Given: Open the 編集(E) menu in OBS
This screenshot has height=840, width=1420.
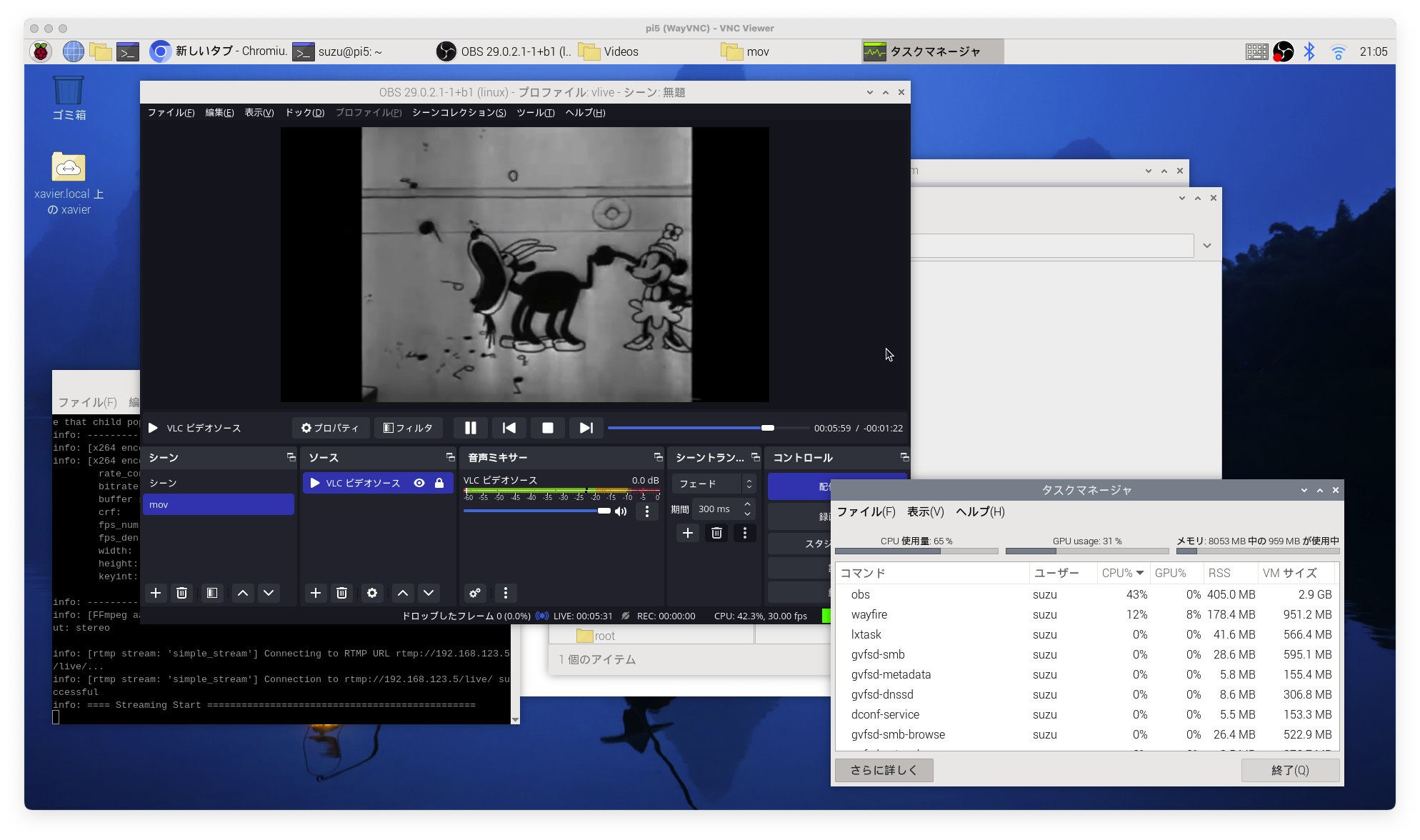Looking at the screenshot, I should pos(219,113).
